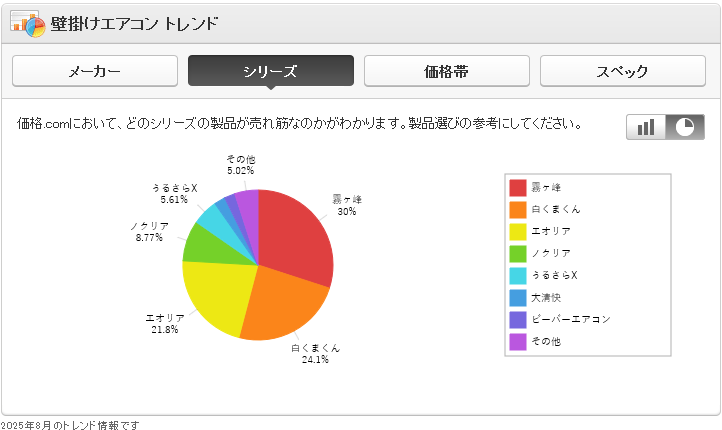The height and width of the screenshot is (430, 722).
Task: Click the yellow エオリア legend swatch
Action: click(518, 232)
